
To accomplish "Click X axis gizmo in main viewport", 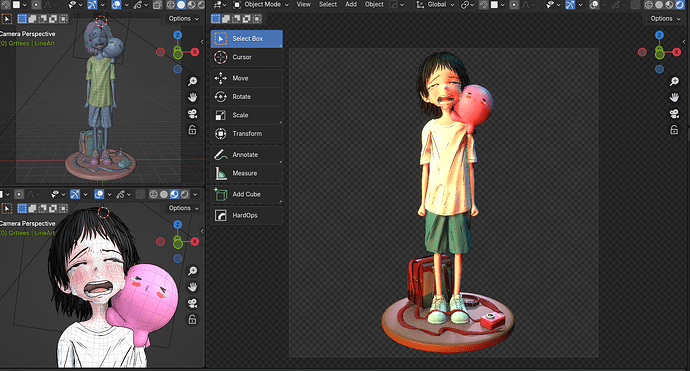I will tap(677, 52).
